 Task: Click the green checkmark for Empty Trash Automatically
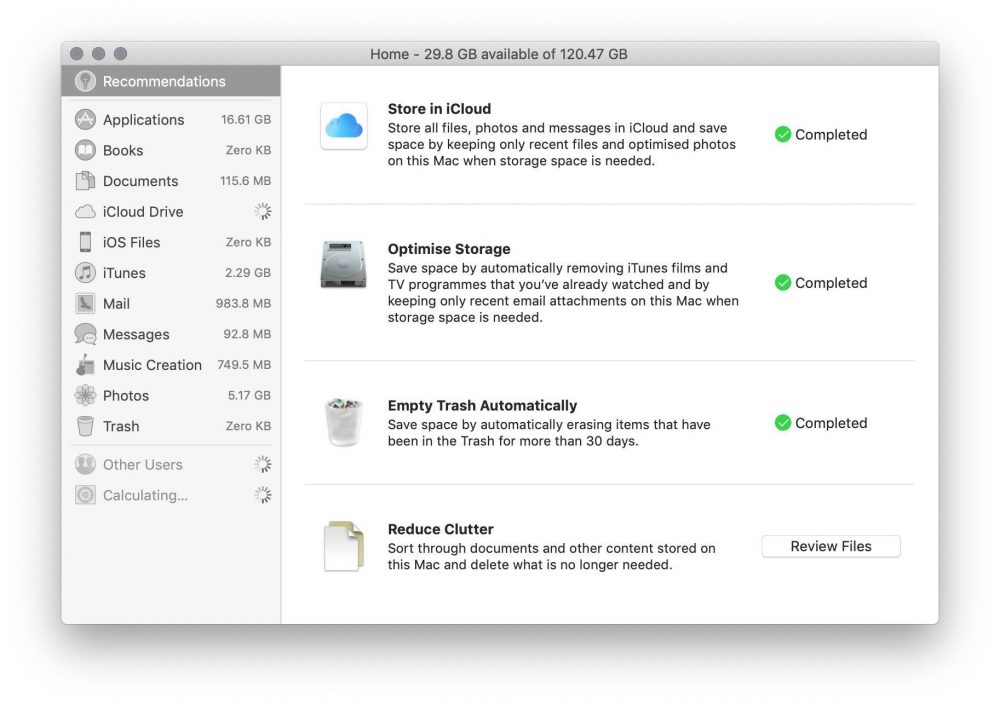point(783,422)
